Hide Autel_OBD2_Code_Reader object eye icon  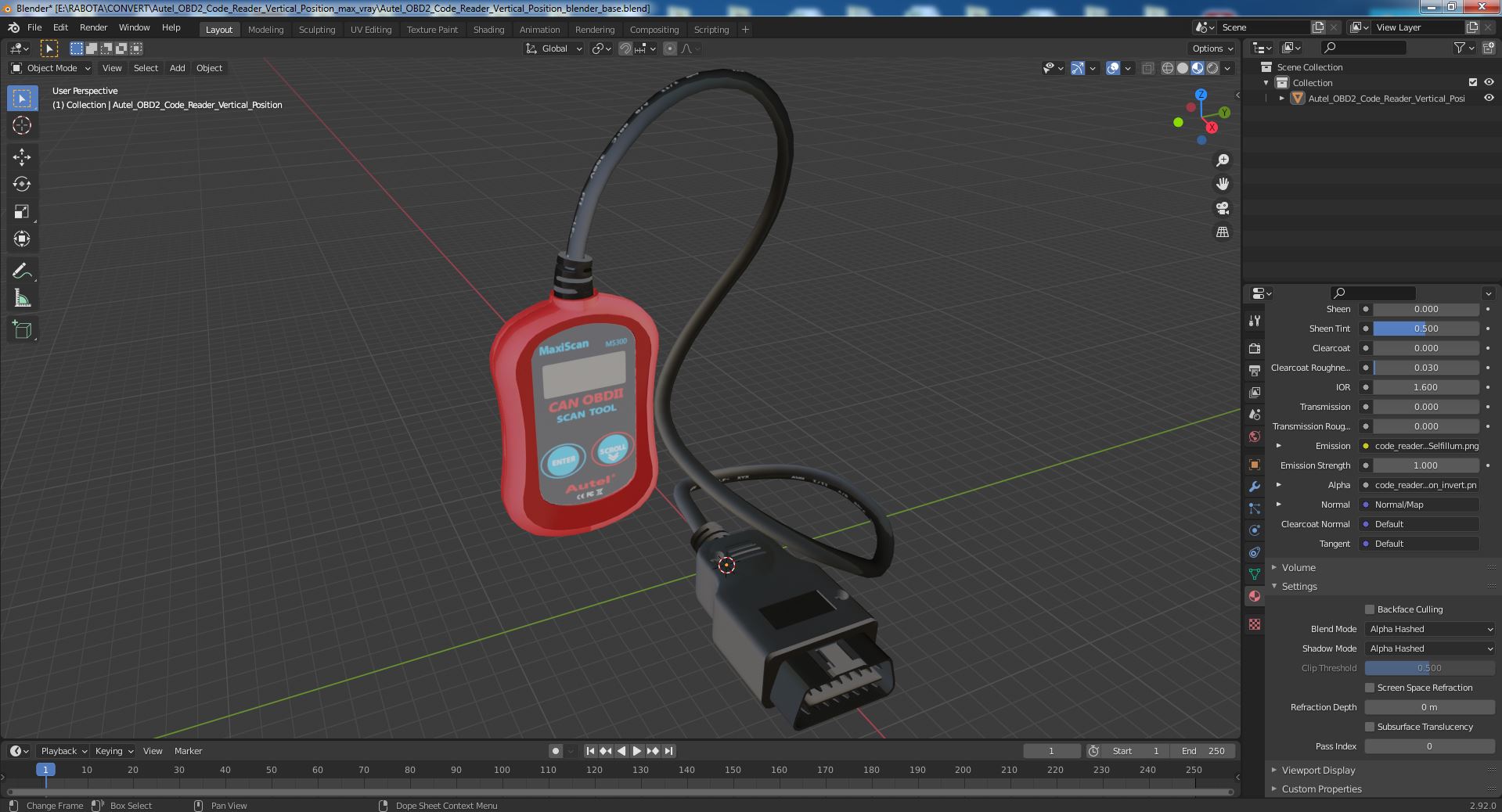point(1489,98)
